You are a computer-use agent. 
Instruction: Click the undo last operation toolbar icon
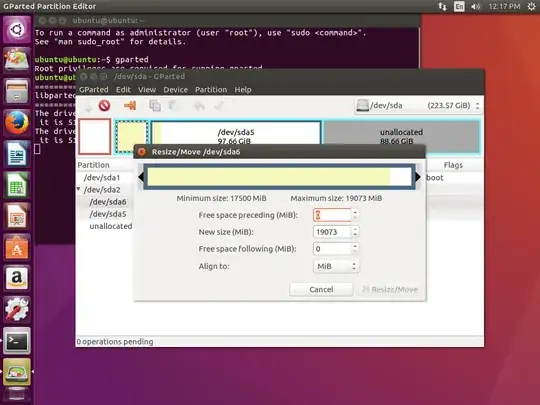[199, 105]
